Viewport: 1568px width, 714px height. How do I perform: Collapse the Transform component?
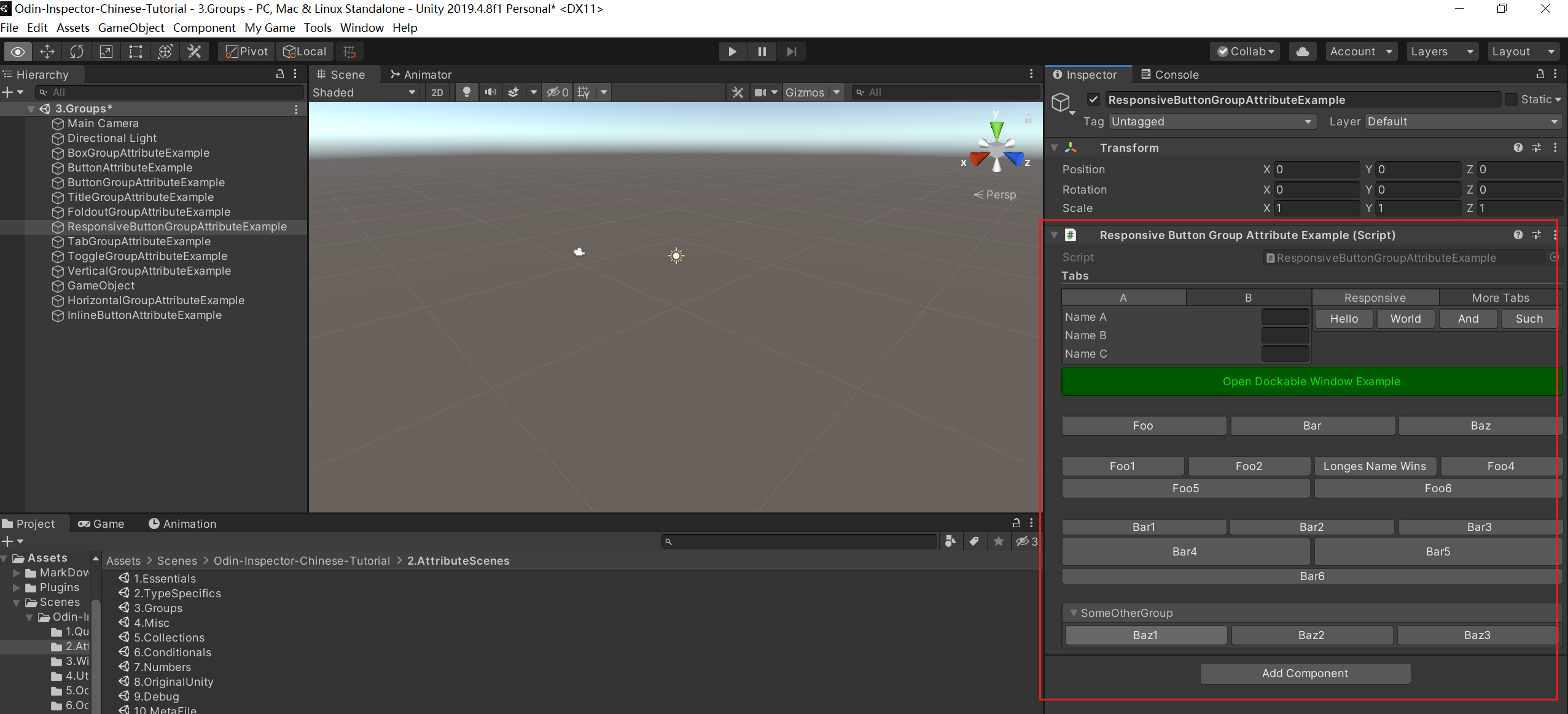tap(1054, 148)
